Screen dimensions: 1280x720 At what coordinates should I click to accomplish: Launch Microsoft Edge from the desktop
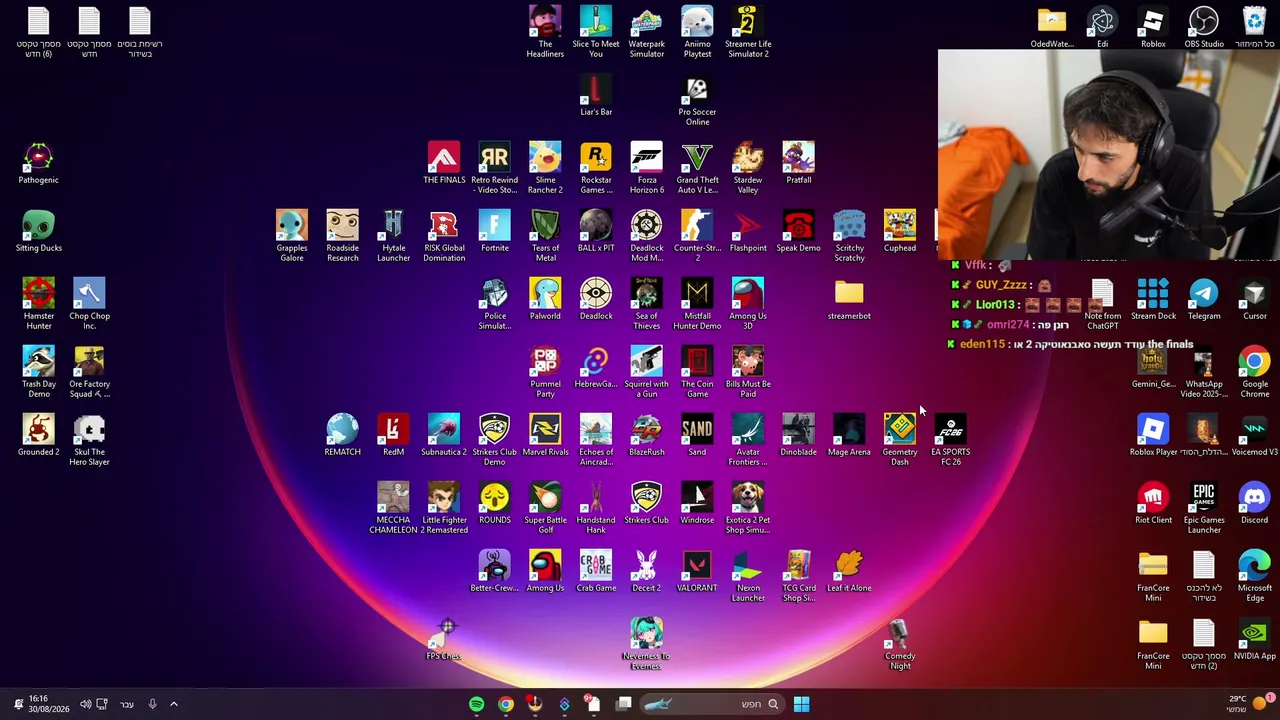(1254, 576)
